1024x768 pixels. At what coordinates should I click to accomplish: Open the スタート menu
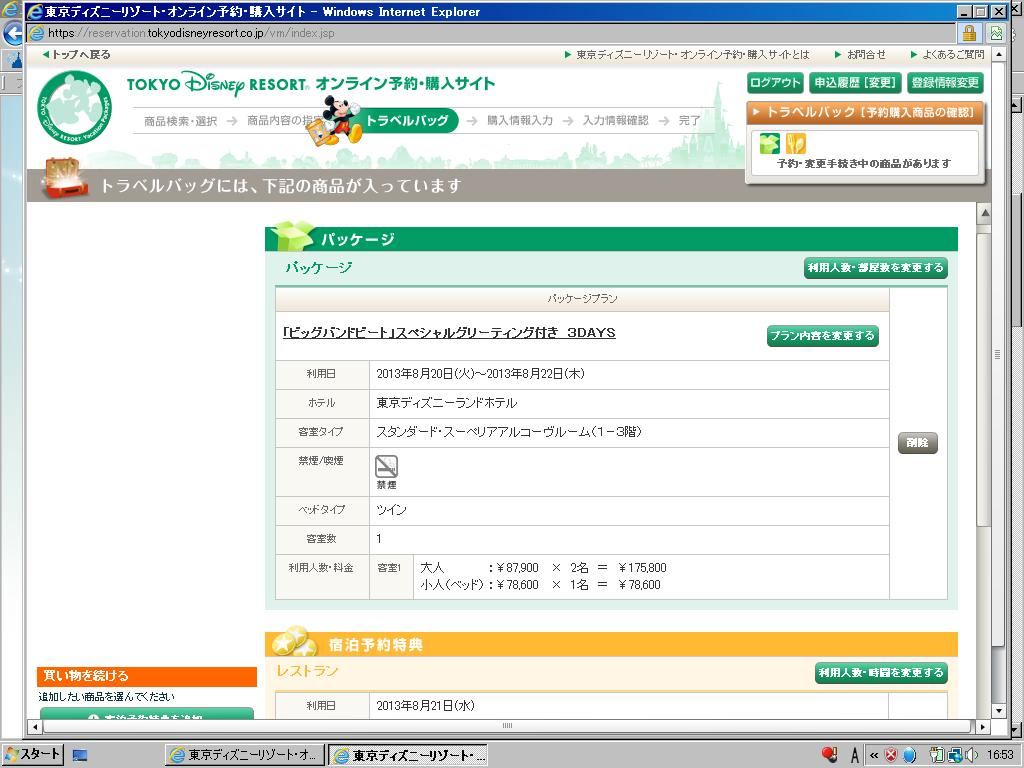33,755
